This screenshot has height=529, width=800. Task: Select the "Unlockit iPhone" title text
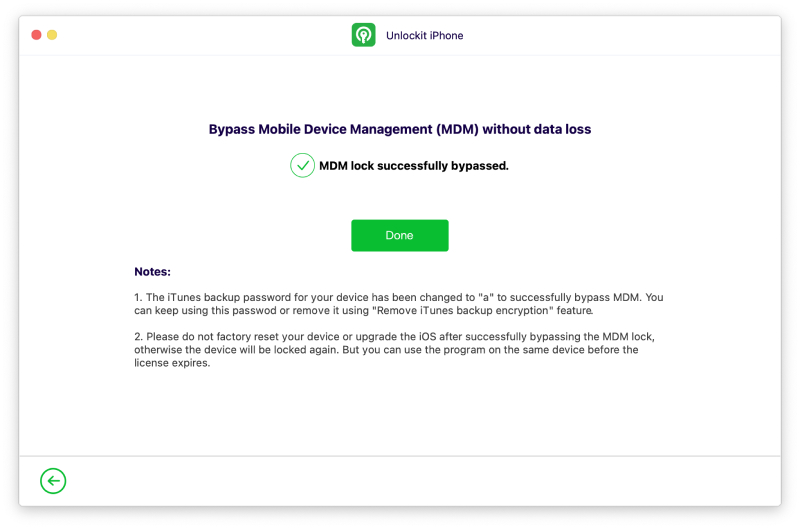[x=424, y=35]
